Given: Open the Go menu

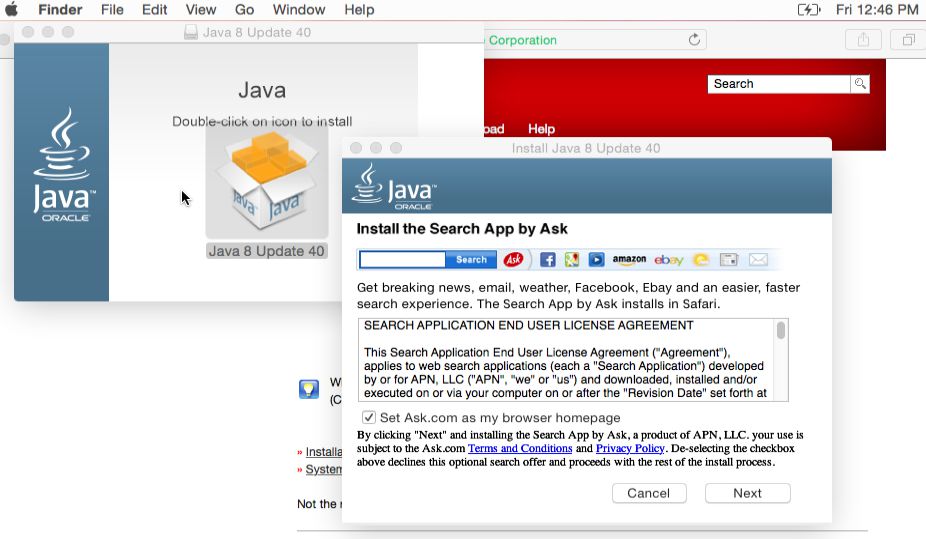Looking at the screenshot, I should [x=244, y=9].
